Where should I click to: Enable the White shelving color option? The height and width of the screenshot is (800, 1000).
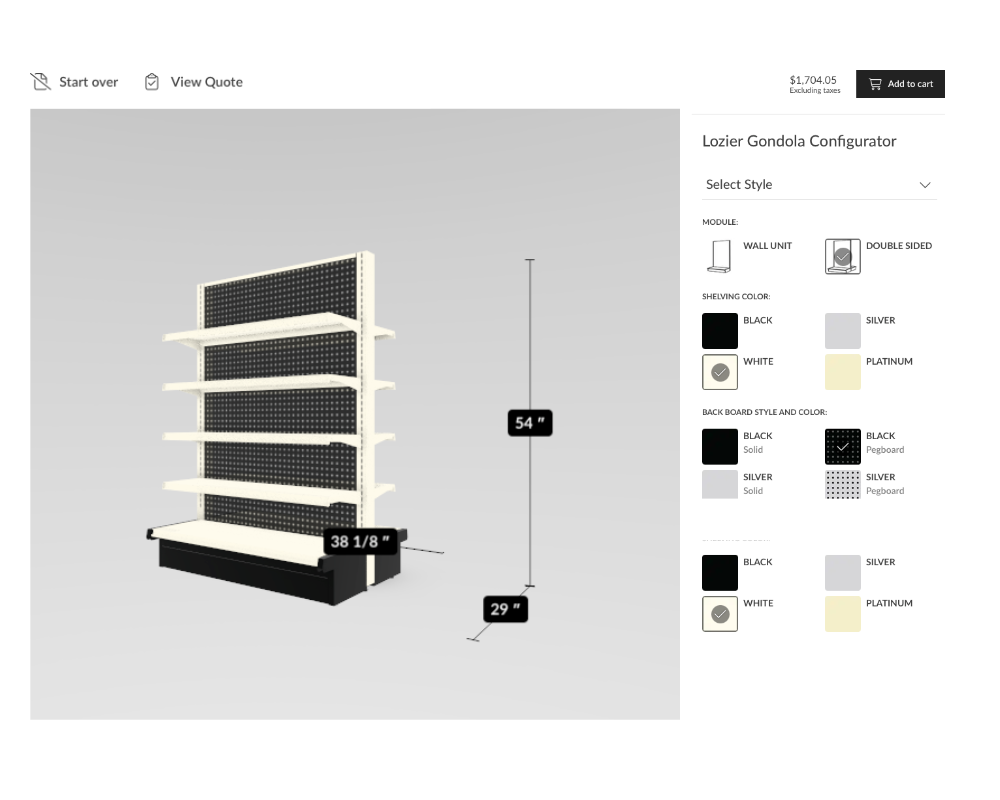[719, 372]
